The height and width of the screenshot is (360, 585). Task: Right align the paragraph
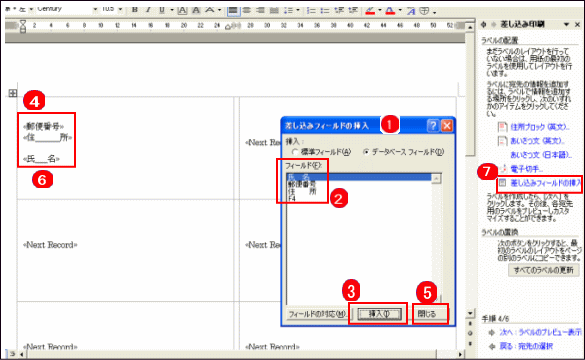click(260, 10)
